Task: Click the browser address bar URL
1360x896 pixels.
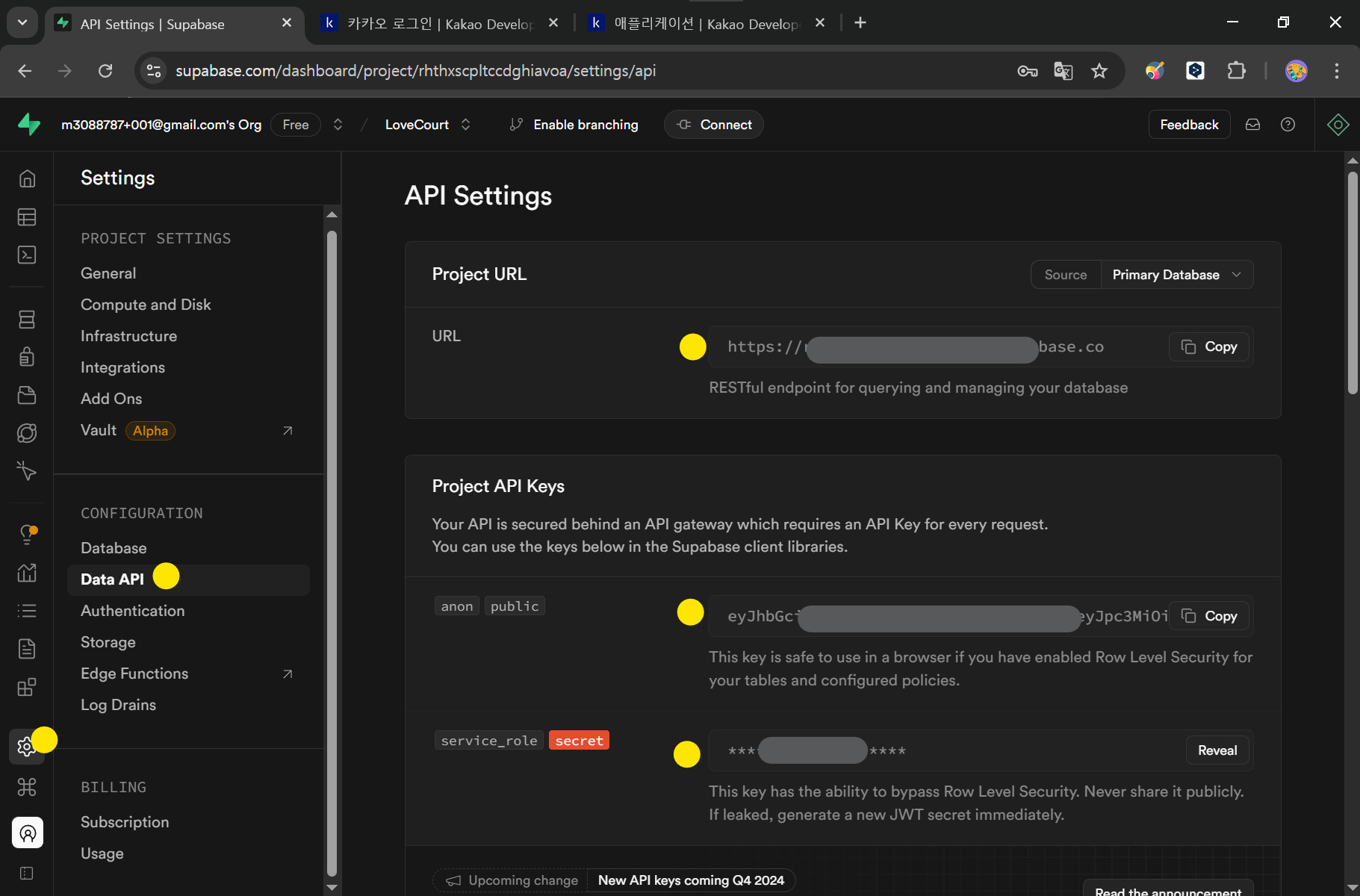Action: pyautogui.click(x=416, y=71)
